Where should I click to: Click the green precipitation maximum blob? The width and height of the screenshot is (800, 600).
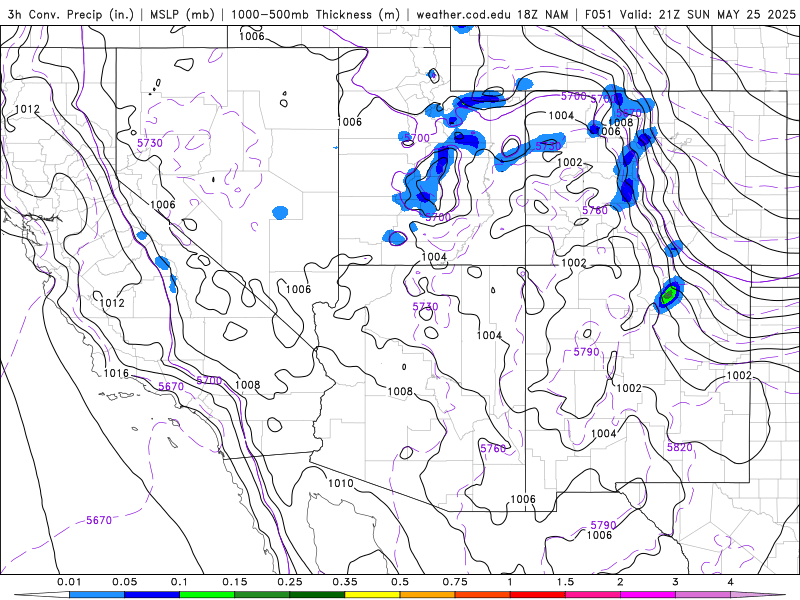pos(668,294)
